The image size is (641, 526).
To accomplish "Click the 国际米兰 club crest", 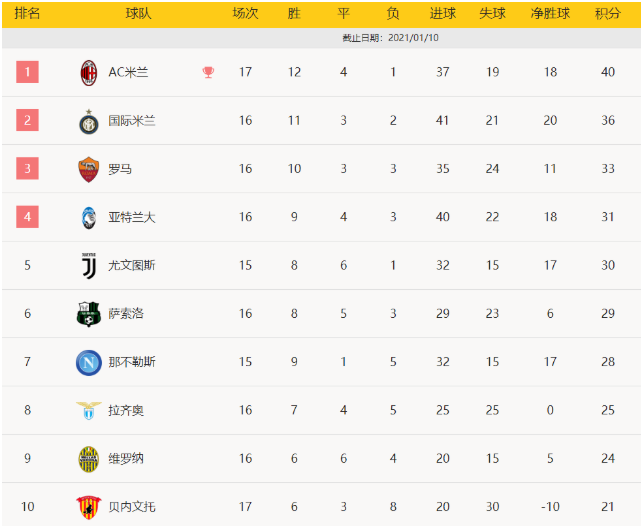I will [89, 121].
